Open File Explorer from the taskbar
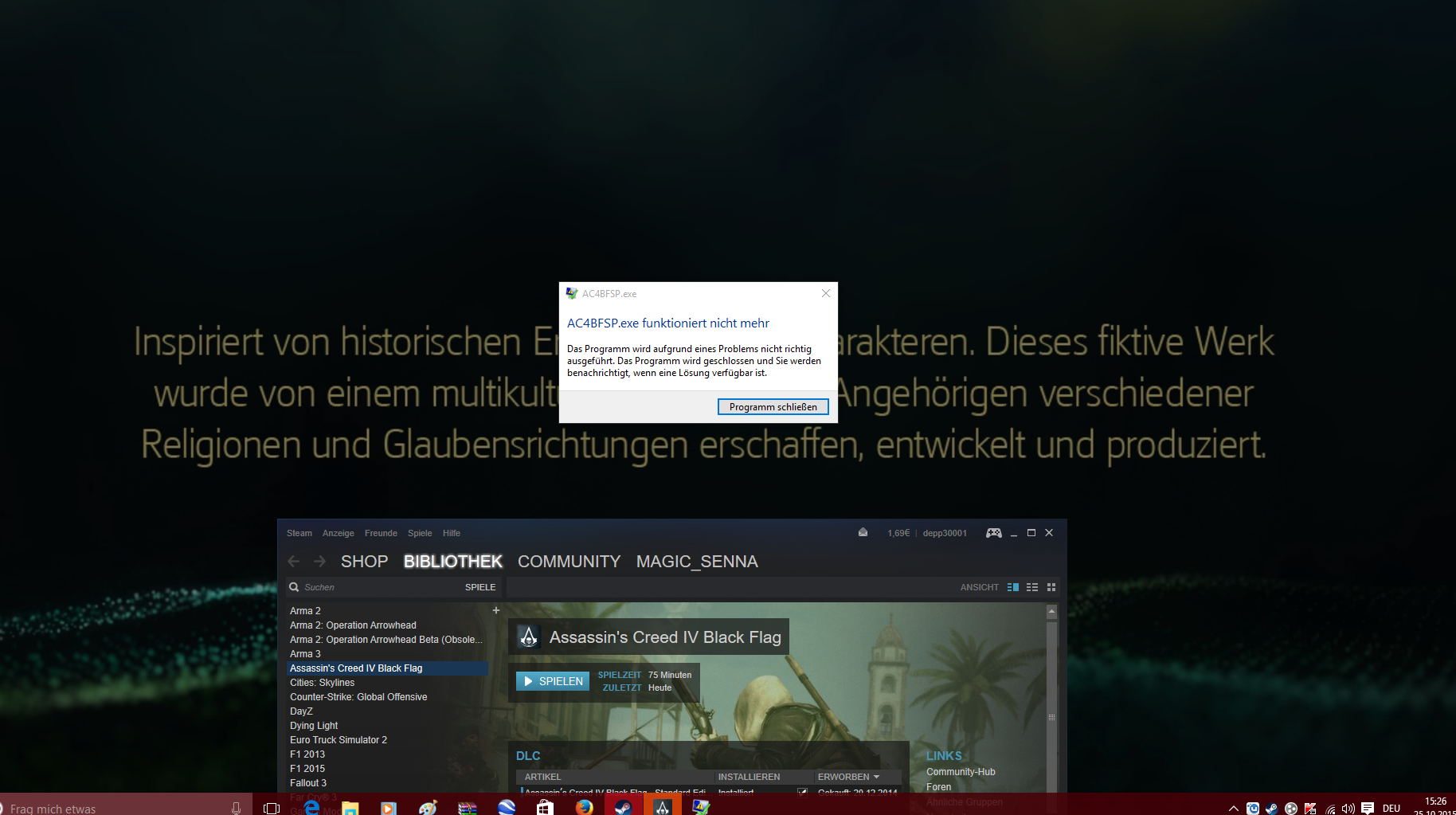Image resolution: width=1456 pixels, height=815 pixels. click(x=350, y=809)
